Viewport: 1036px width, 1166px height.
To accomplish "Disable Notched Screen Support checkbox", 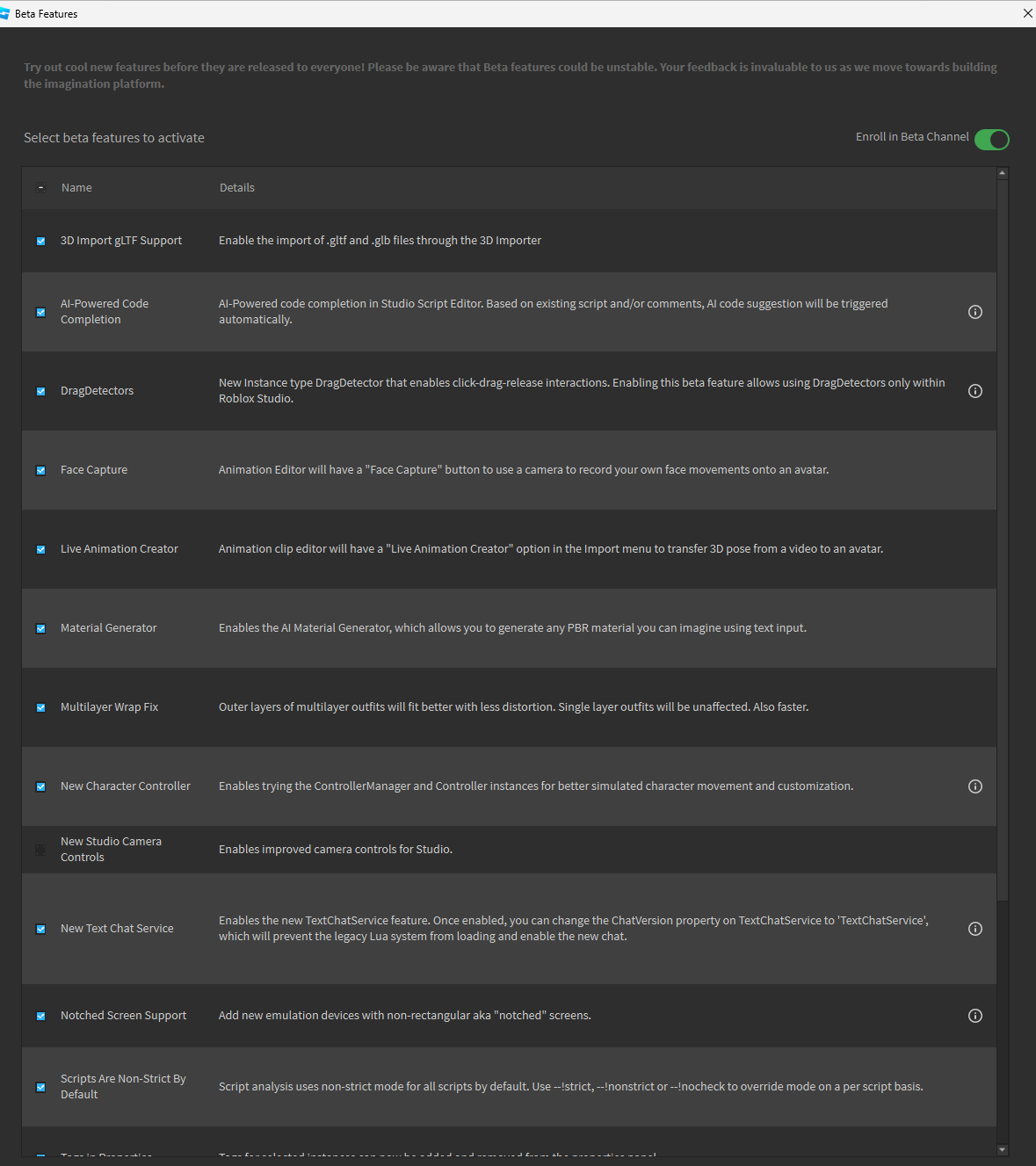I will 40,1016.
